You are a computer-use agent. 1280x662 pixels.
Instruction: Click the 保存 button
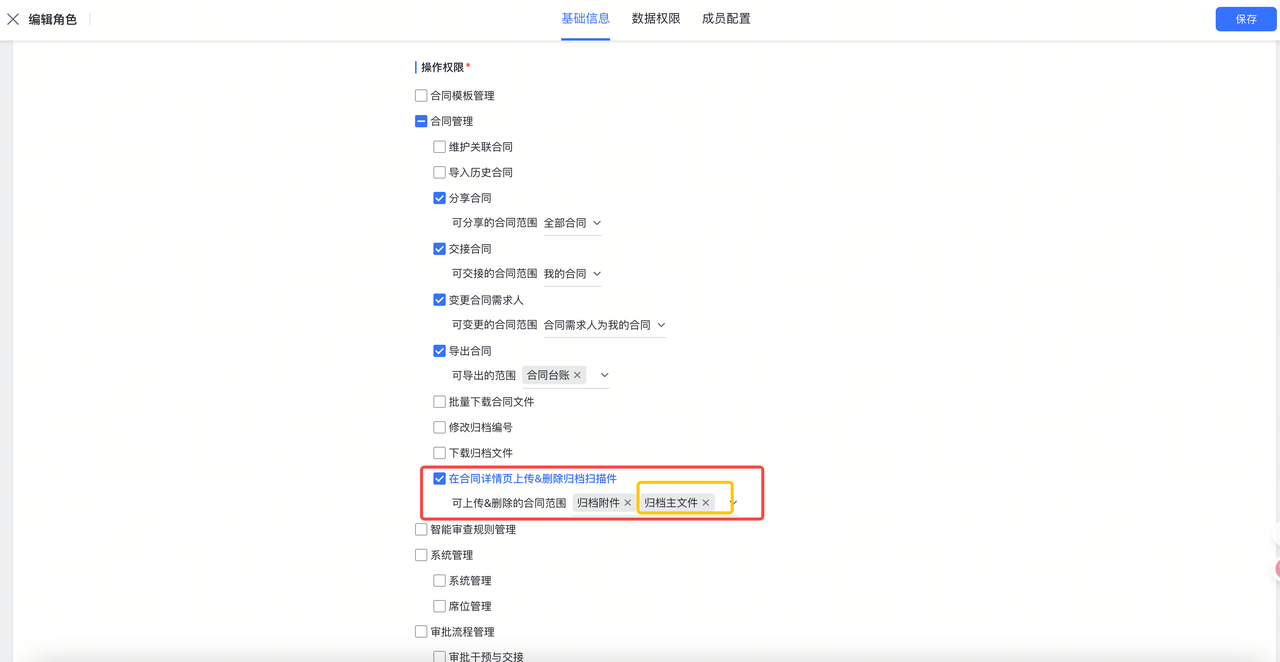tap(1245, 18)
